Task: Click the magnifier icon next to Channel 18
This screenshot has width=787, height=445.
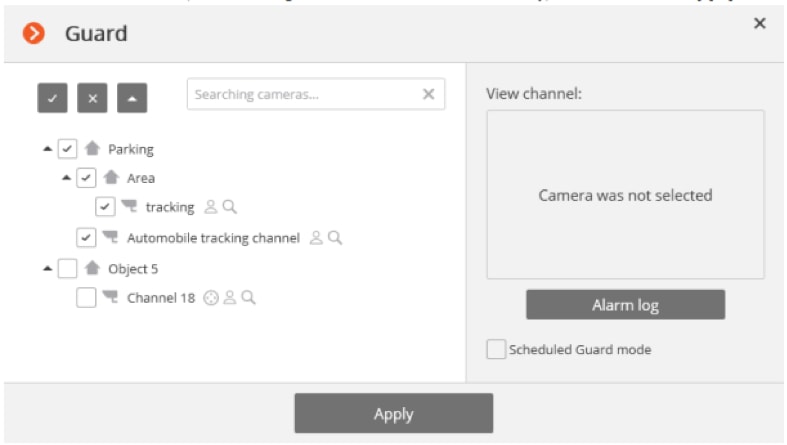Action: pyautogui.click(x=248, y=297)
